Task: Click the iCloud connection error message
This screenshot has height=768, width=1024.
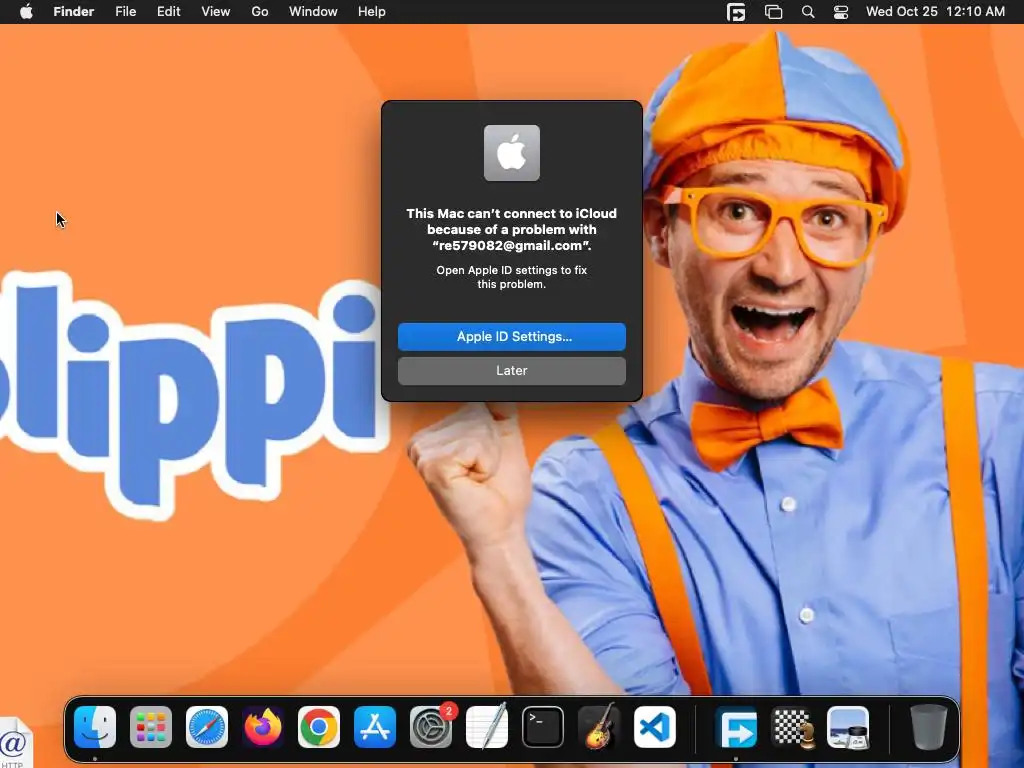Action: pyautogui.click(x=512, y=229)
